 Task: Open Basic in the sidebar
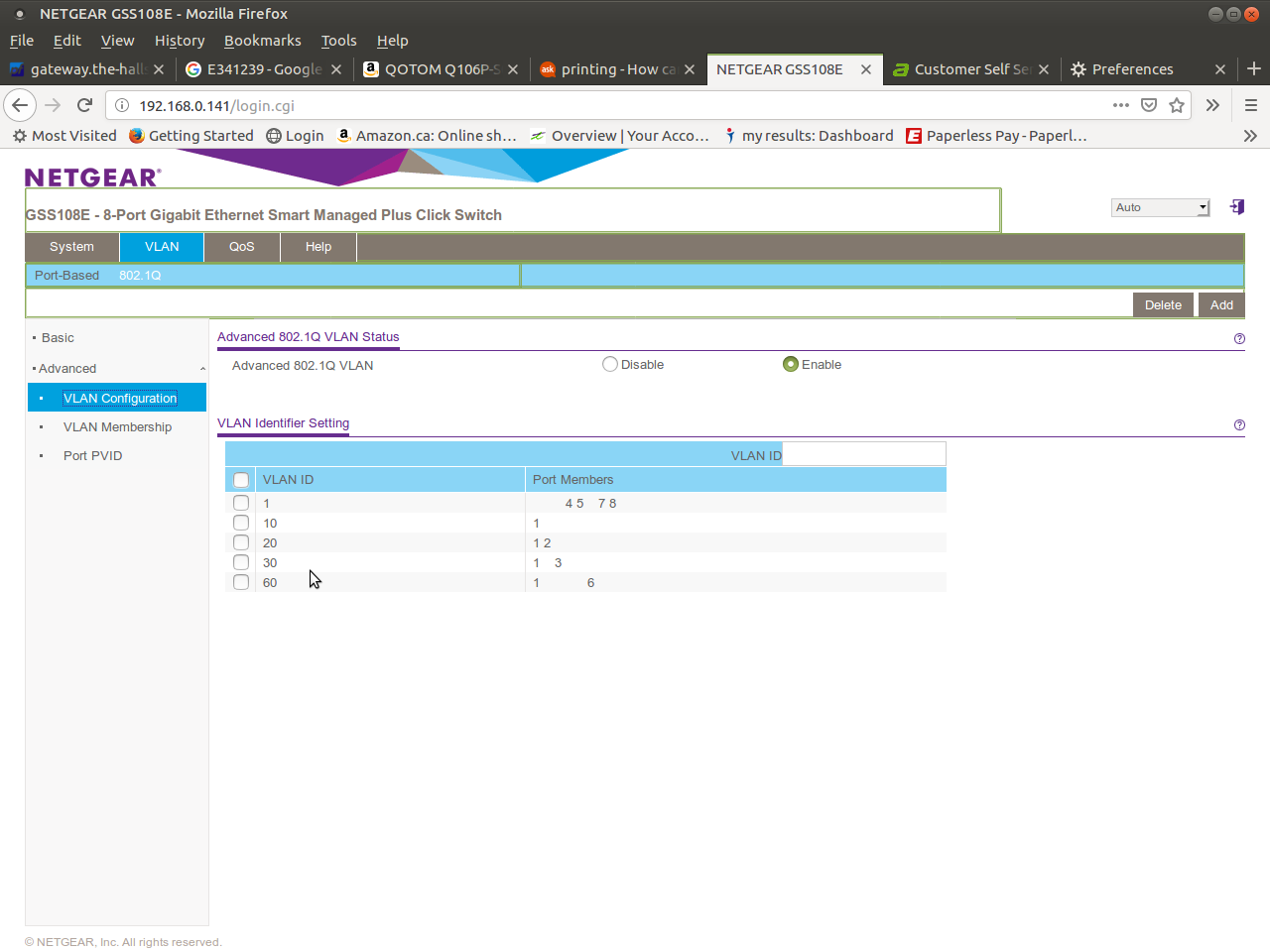pyautogui.click(x=58, y=338)
